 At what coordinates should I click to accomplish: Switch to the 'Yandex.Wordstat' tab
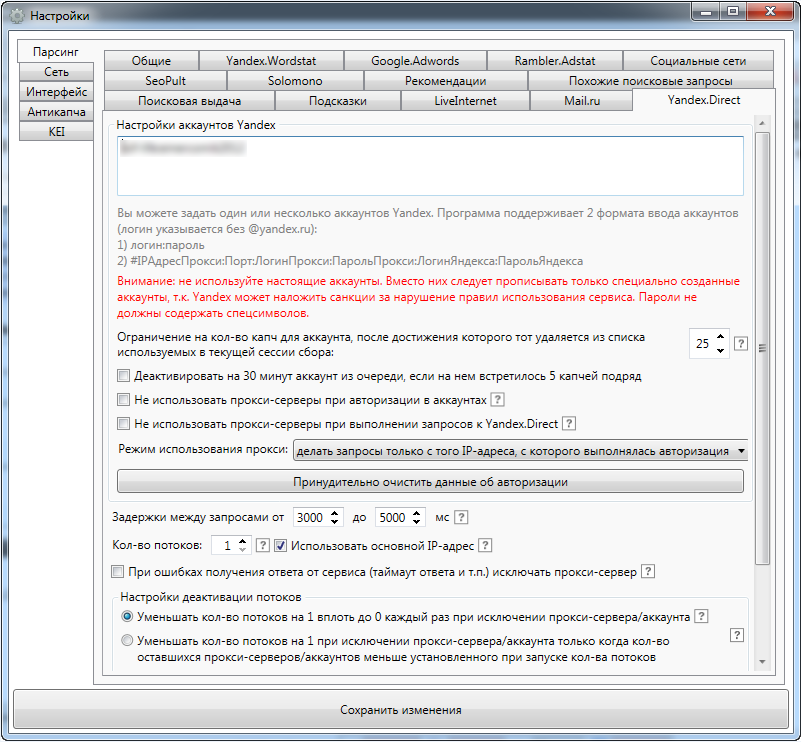click(271, 61)
